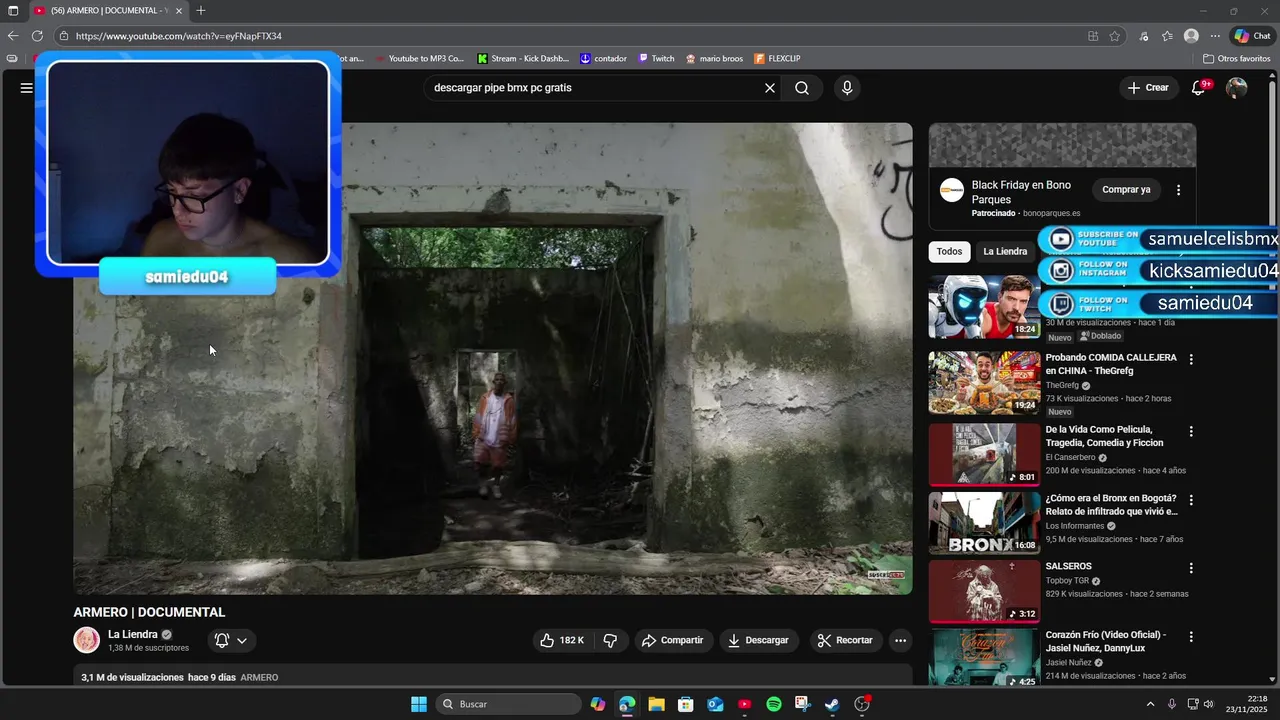Reload the page with refresh icon

(x=38, y=36)
